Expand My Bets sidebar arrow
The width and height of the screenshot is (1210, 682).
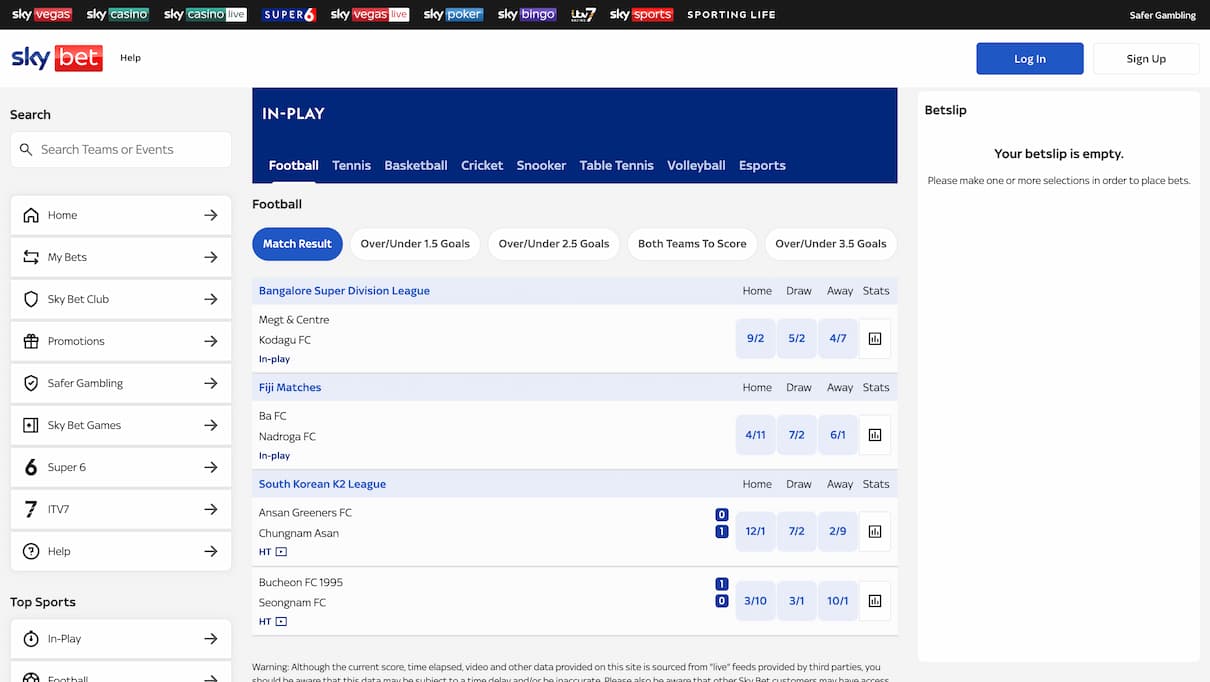[210, 257]
